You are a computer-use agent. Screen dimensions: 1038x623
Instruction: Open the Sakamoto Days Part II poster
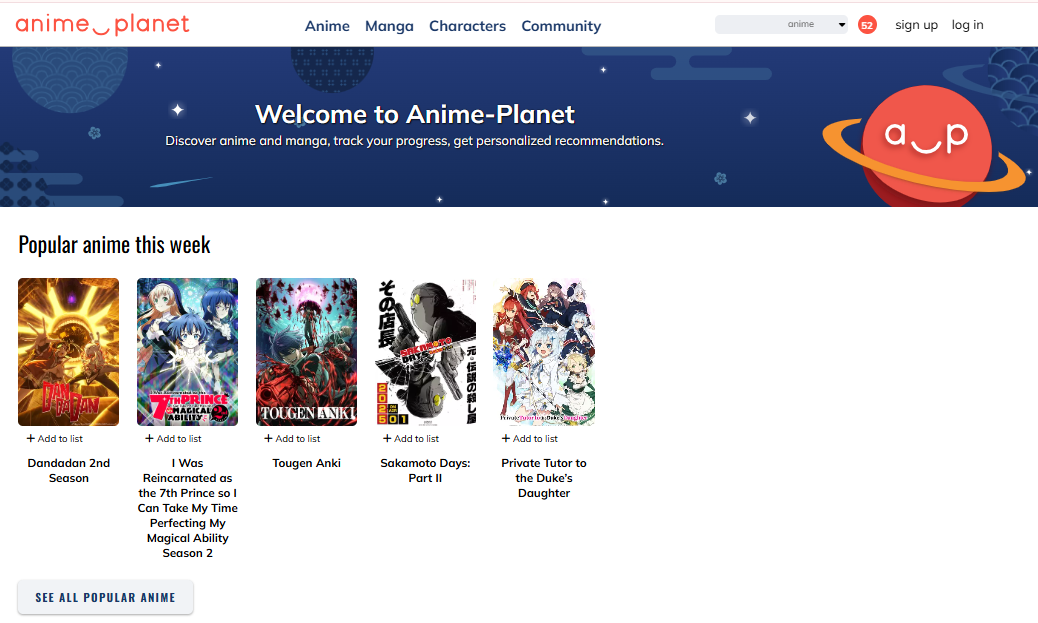click(425, 352)
